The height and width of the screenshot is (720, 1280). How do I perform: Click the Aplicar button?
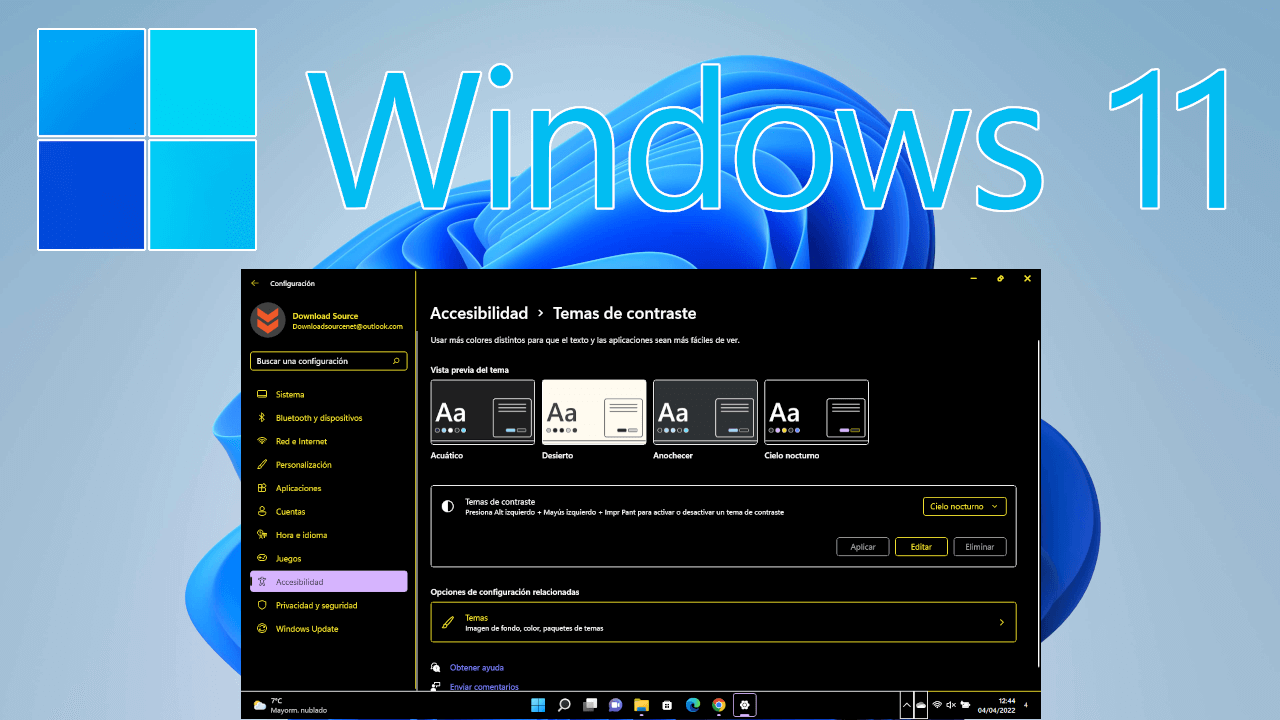tap(863, 547)
